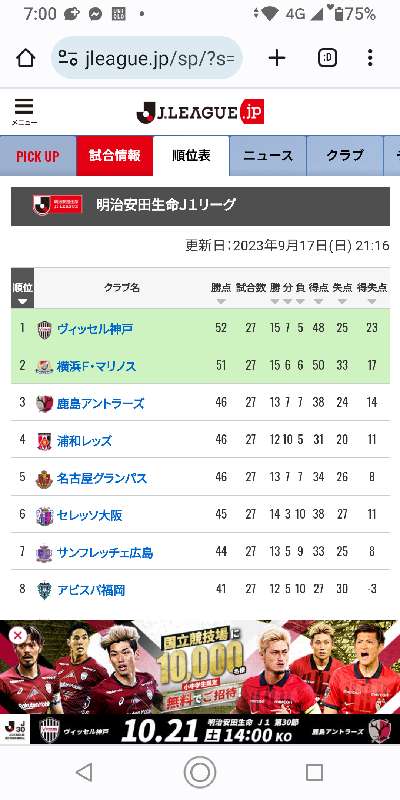
Task: Tap the Nagoya Grampus club crest
Action: [44, 479]
